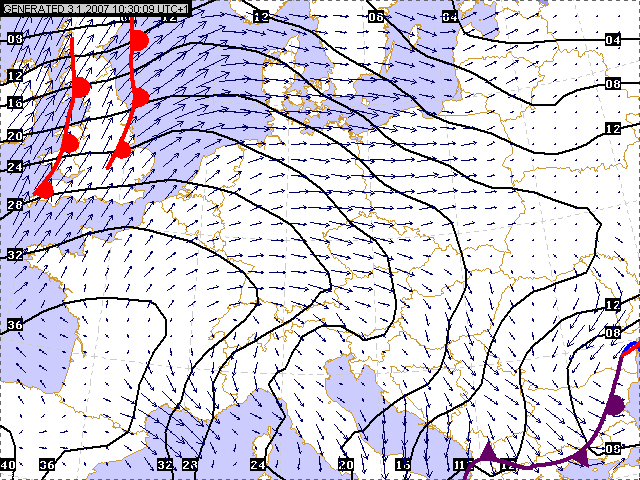The image size is (640, 480).
Task: Click top red semicircle on left warm front
Action: coord(81,88)
